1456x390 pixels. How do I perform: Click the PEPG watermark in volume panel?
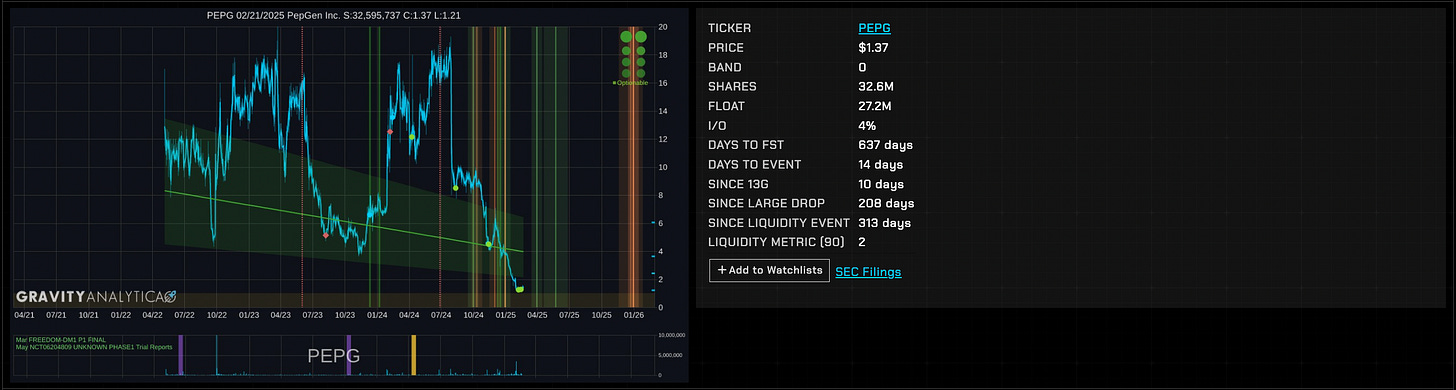[x=333, y=355]
